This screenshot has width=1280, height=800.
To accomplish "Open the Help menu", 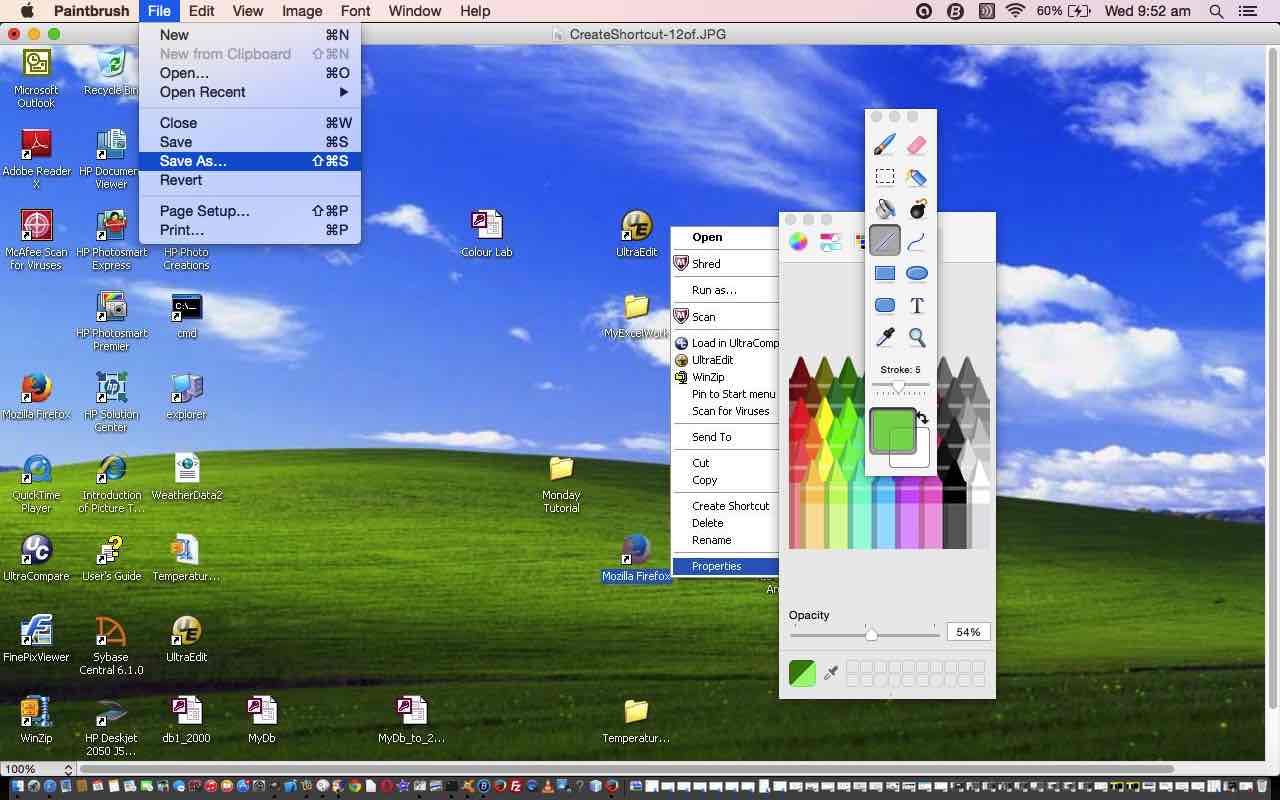I will pyautogui.click(x=475, y=11).
